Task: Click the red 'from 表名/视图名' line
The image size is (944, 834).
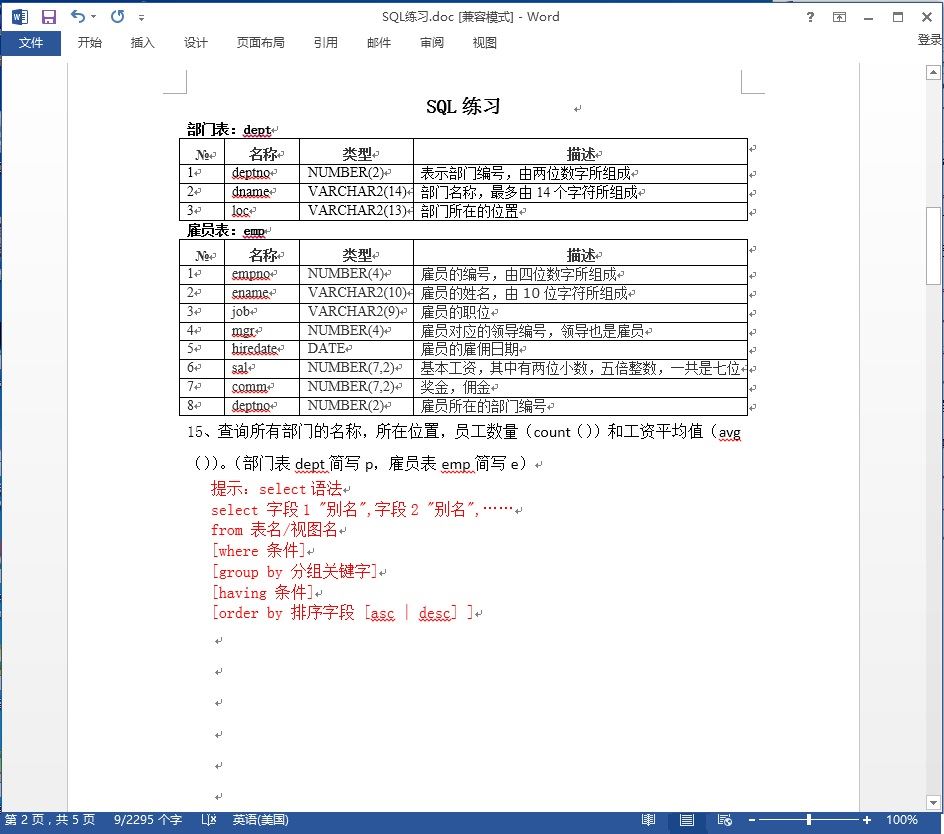Action: tap(274, 530)
